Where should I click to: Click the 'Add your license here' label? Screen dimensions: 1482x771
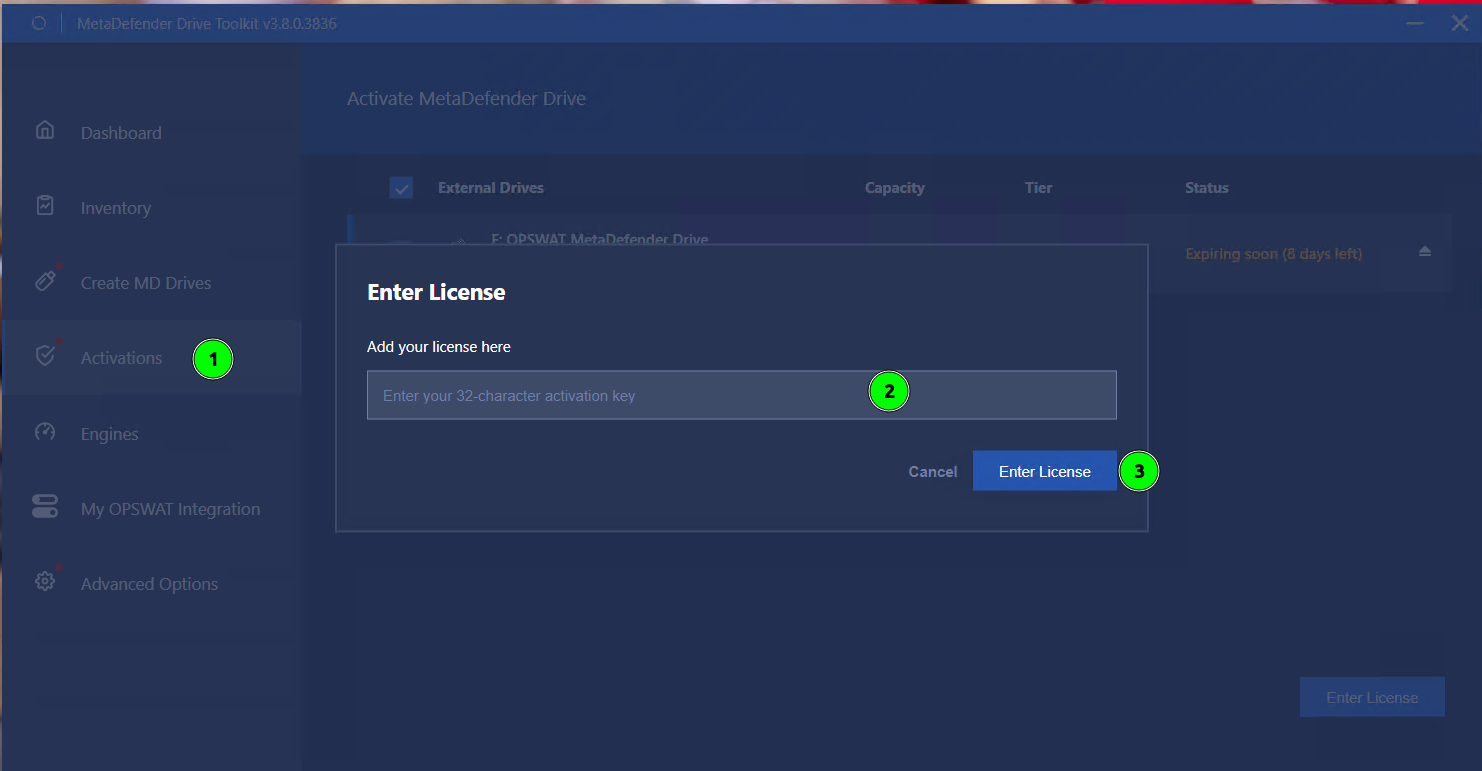[x=439, y=347]
